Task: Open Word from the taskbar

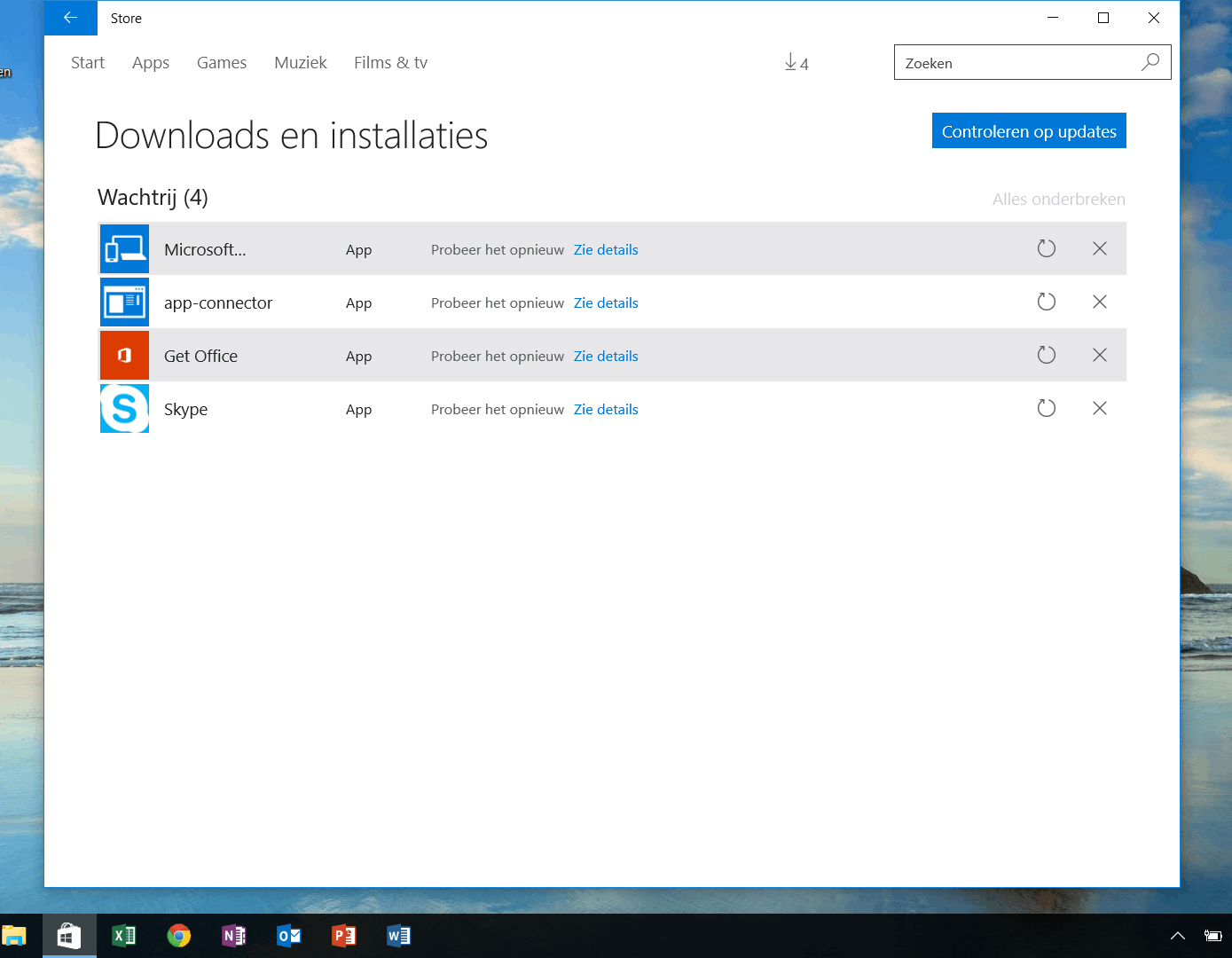Action: pos(399,936)
